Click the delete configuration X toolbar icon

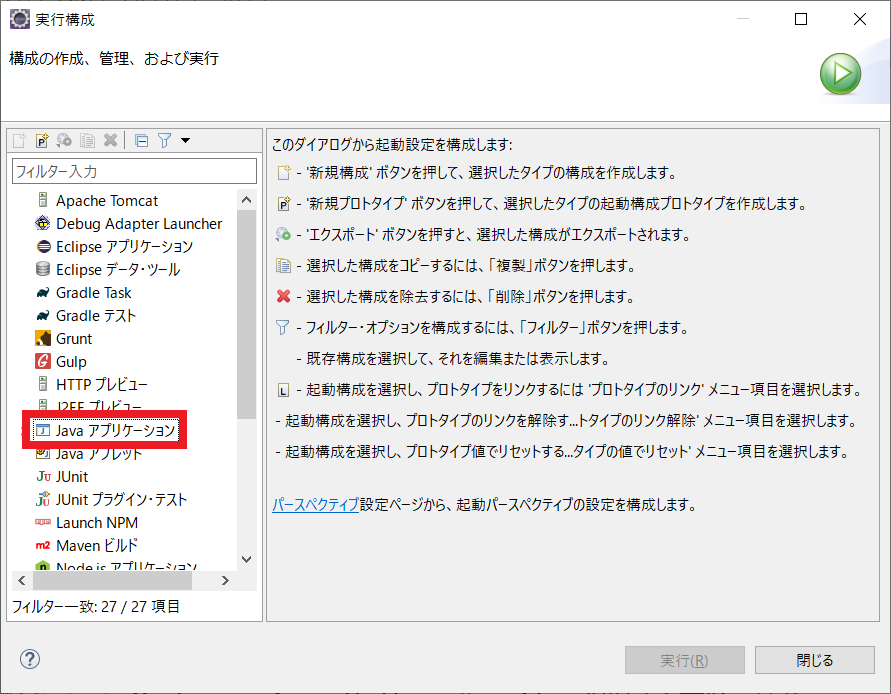coord(110,140)
